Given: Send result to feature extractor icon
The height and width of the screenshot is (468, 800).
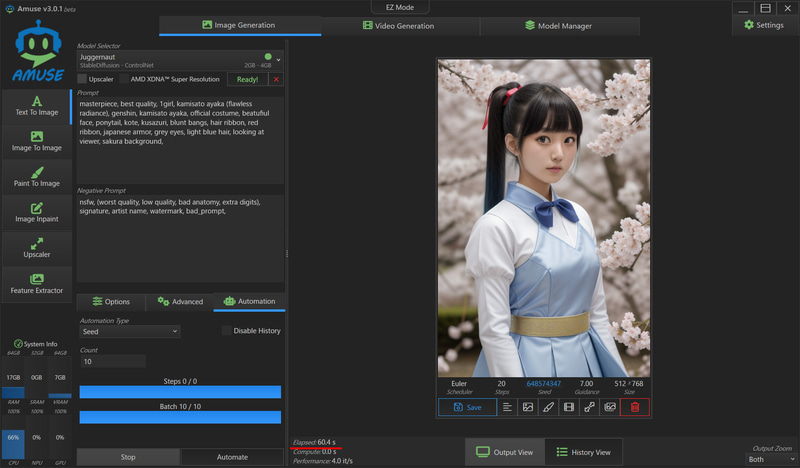Looking at the screenshot, I should [x=610, y=407].
